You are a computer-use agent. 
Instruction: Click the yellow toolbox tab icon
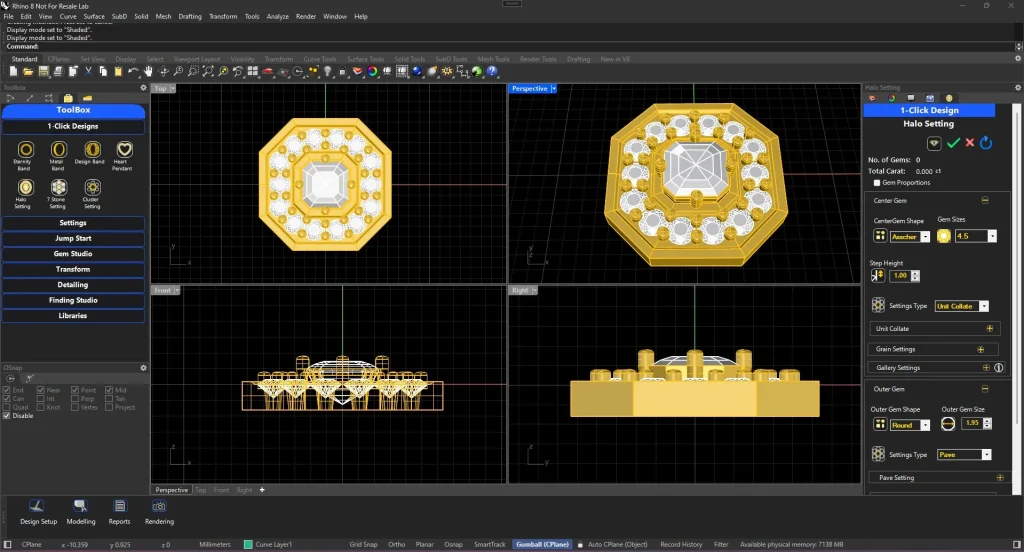point(68,98)
